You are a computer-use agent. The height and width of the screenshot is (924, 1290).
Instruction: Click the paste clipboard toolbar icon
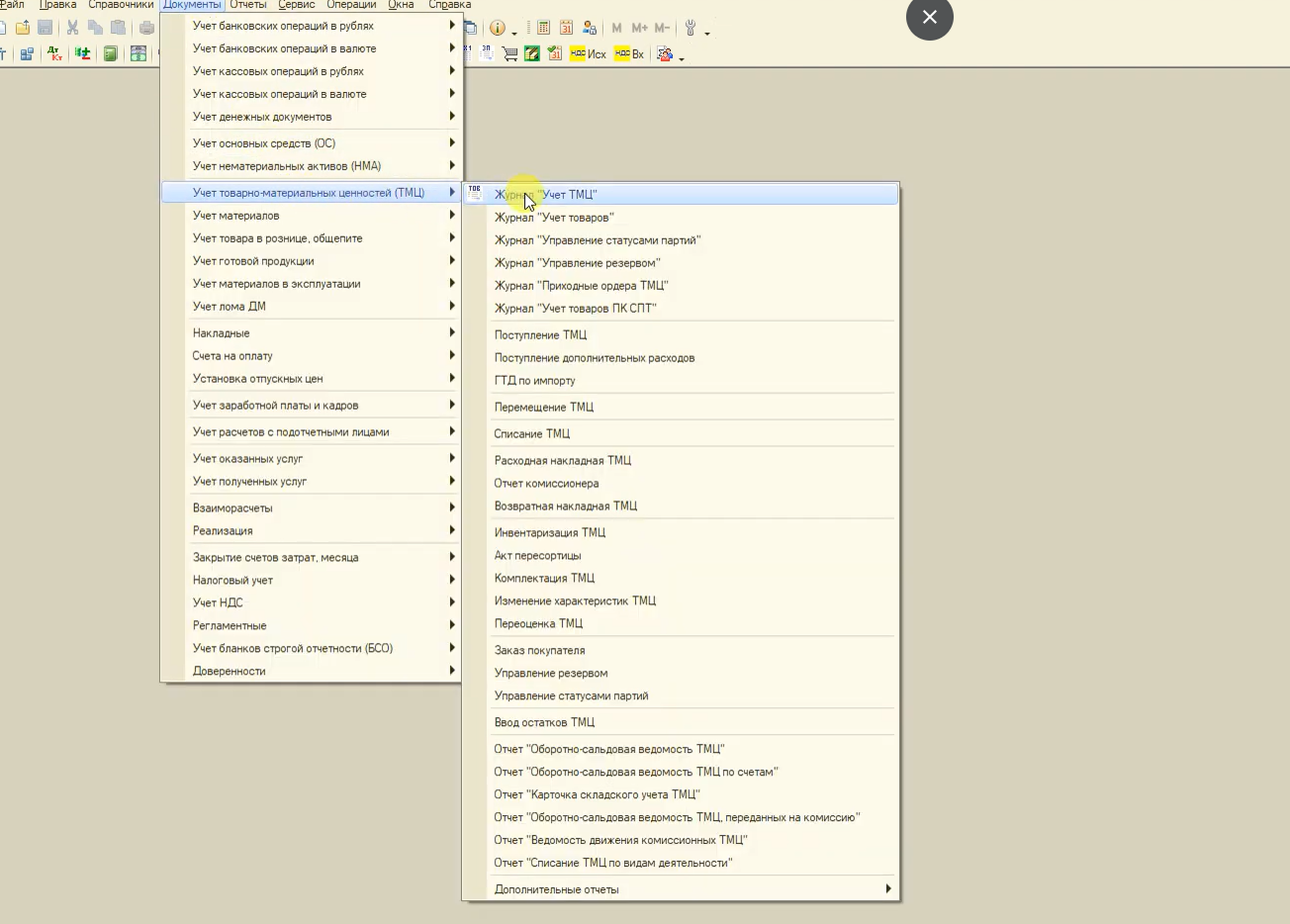[x=118, y=28]
